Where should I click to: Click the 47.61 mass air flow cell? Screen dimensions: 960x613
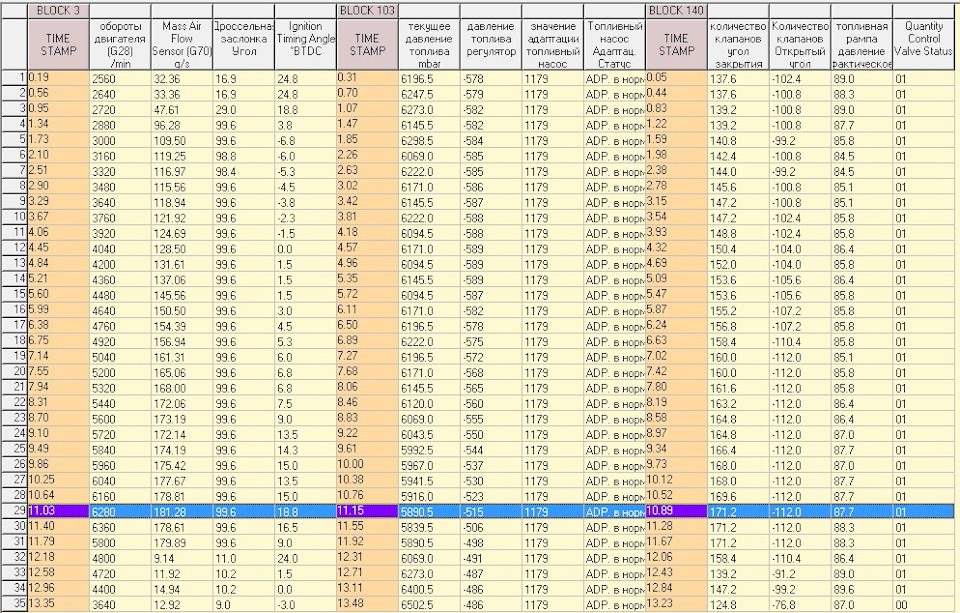click(x=180, y=108)
